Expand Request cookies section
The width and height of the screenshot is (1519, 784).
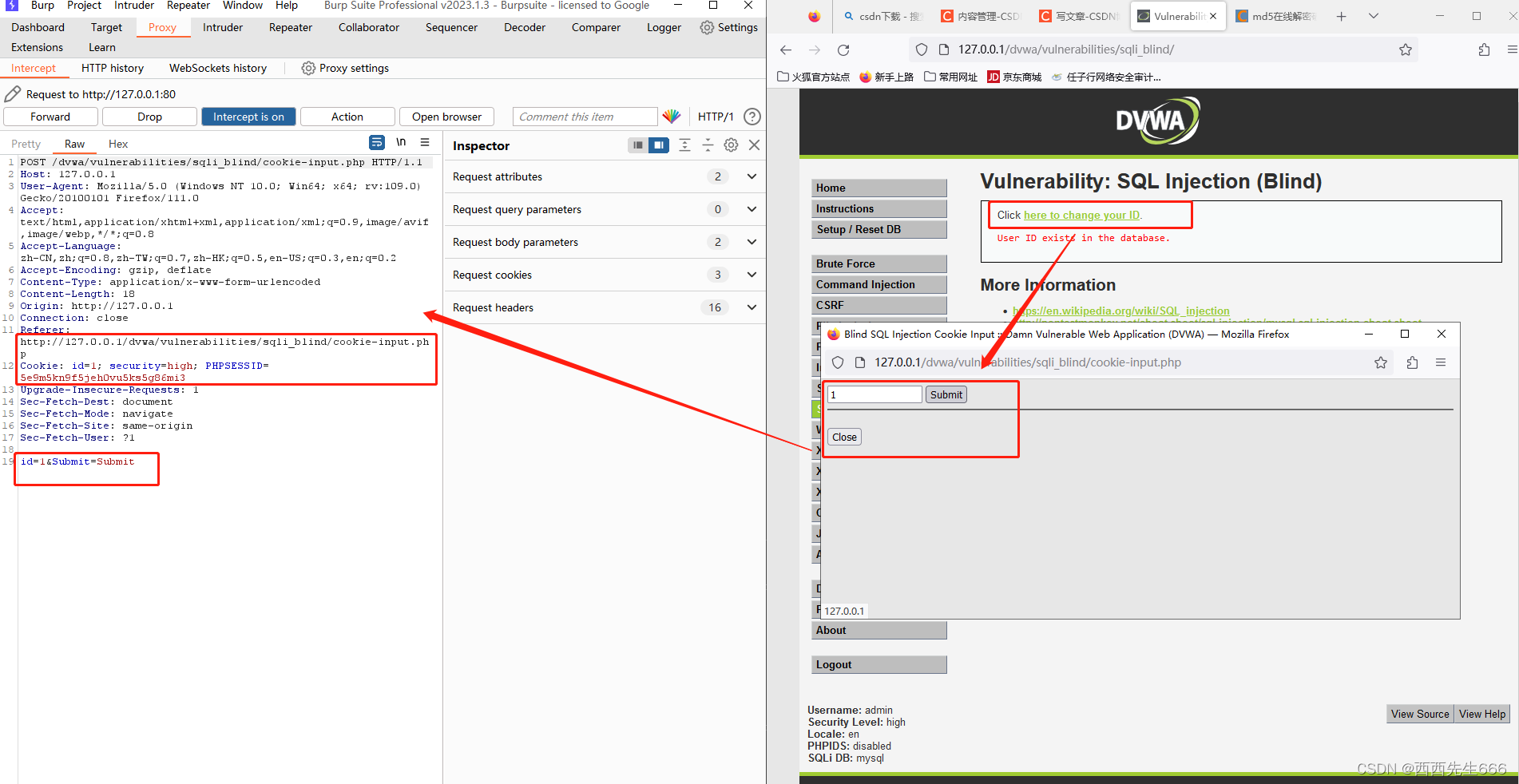[x=605, y=275]
